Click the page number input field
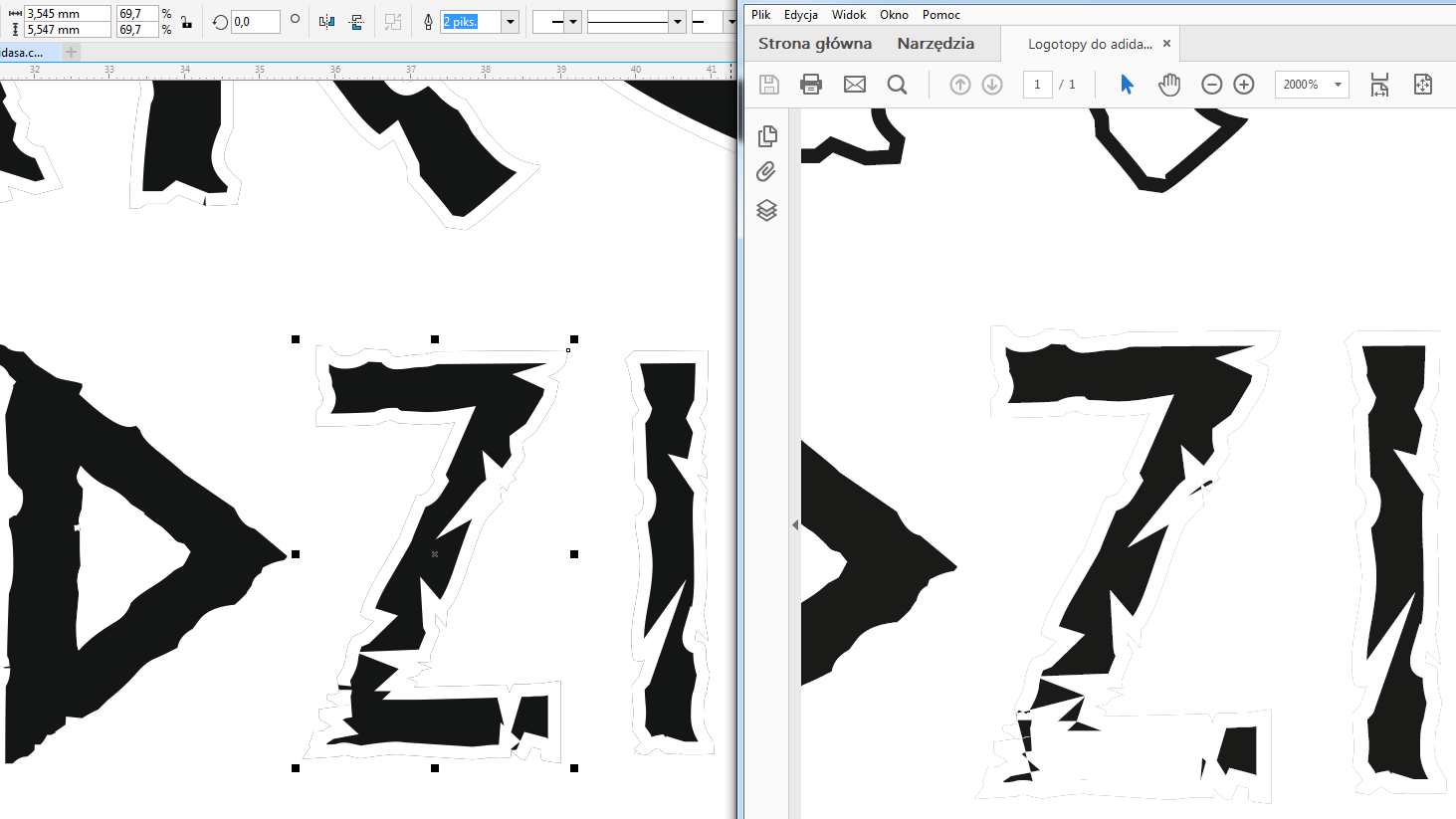The width and height of the screenshot is (1456, 819). click(x=1037, y=85)
